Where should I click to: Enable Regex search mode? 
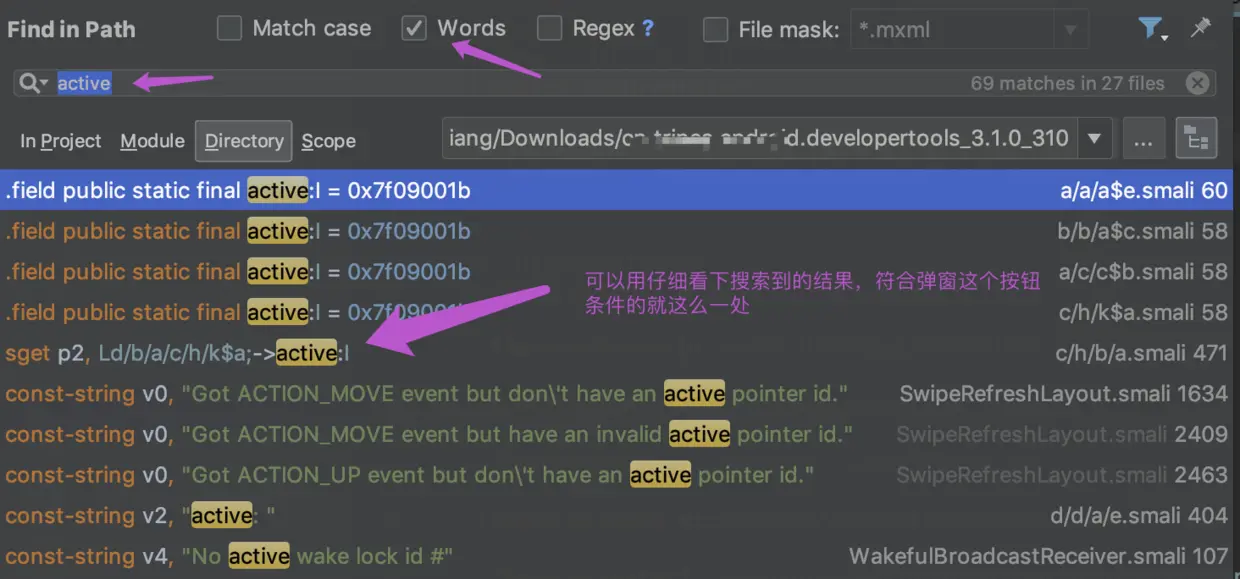(x=549, y=28)
